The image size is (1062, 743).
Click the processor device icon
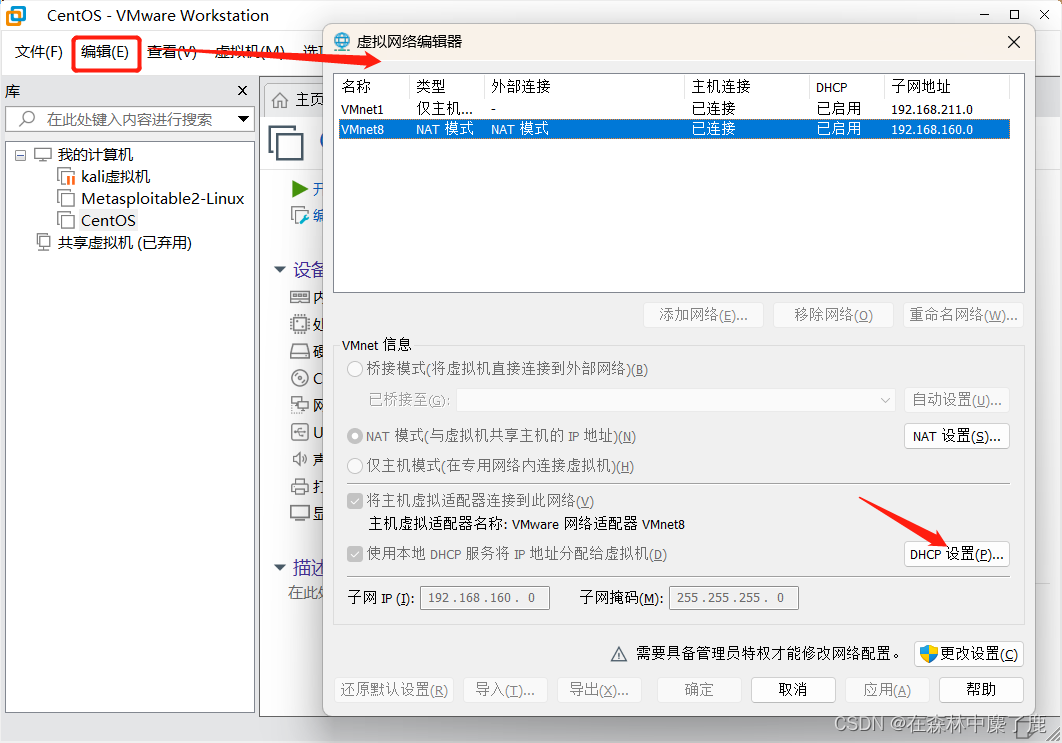coord(300,324)
